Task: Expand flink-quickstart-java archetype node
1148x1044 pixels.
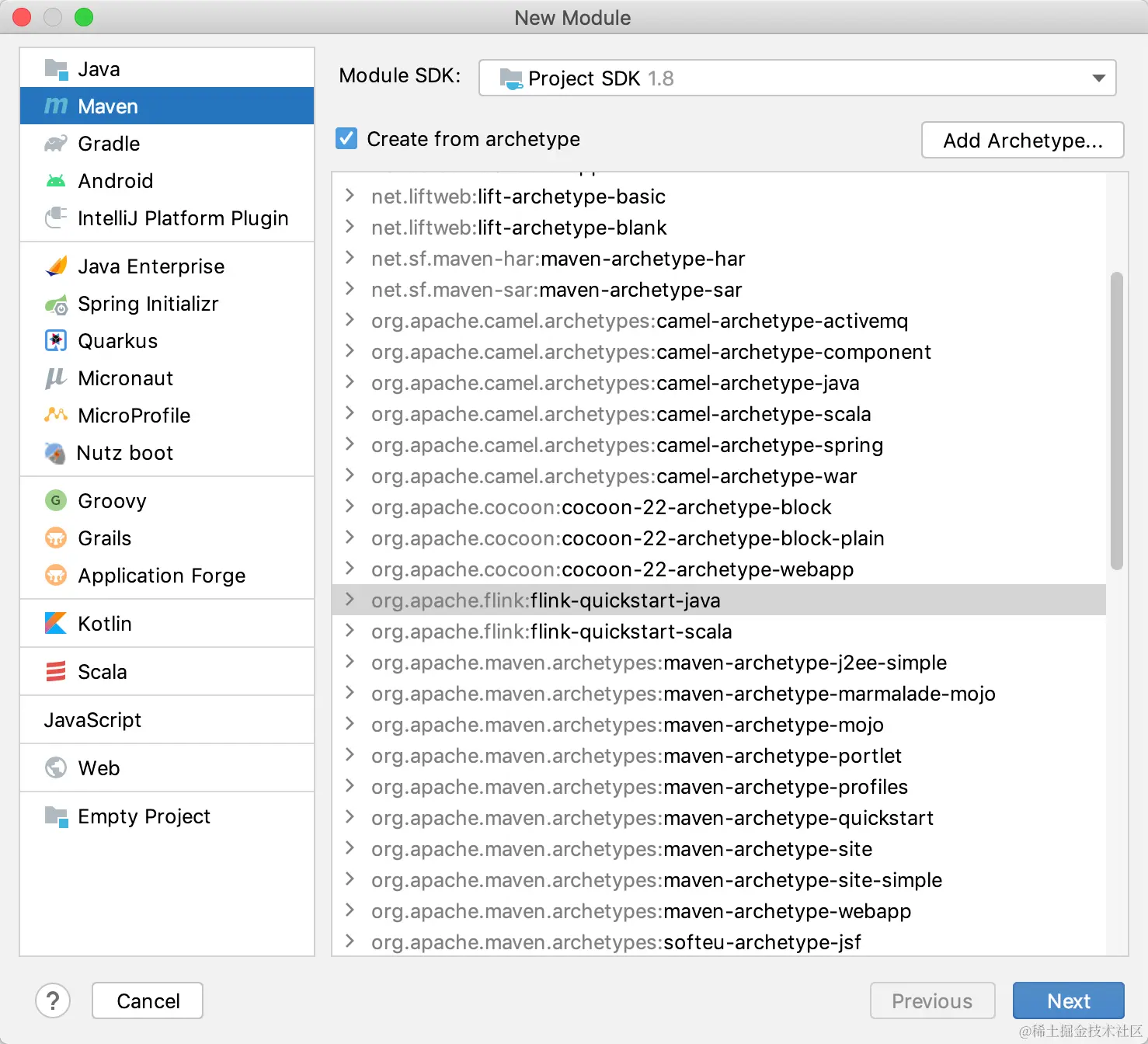Action: point(350,600)
